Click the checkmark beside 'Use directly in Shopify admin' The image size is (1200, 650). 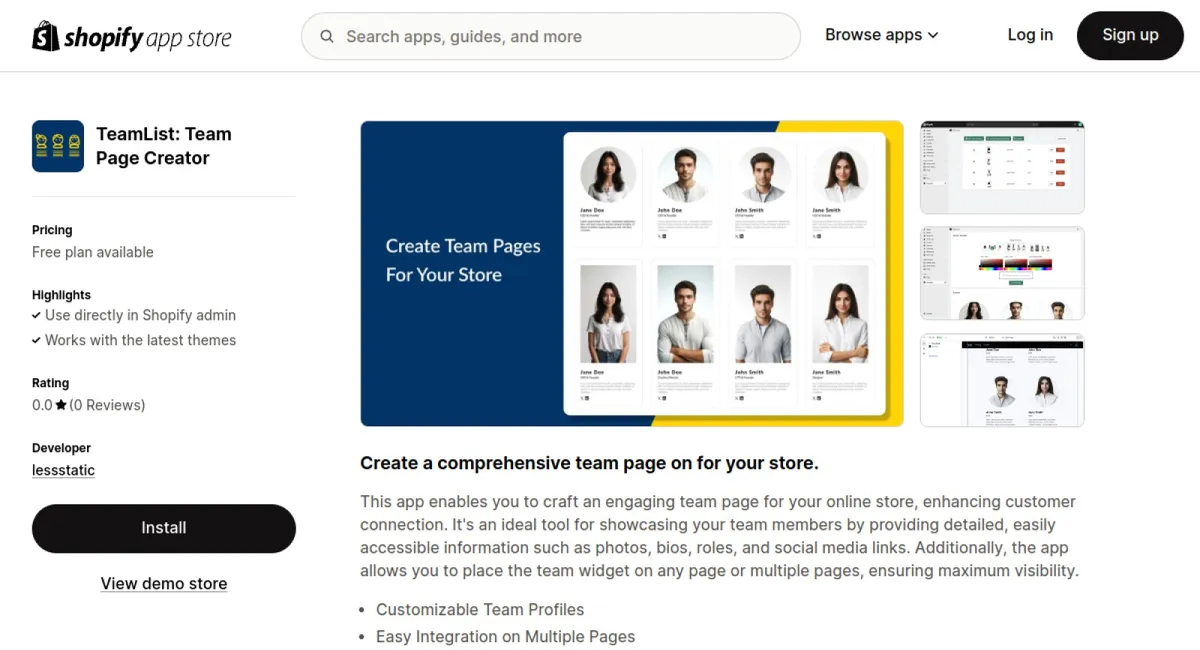tap(37, 315)
